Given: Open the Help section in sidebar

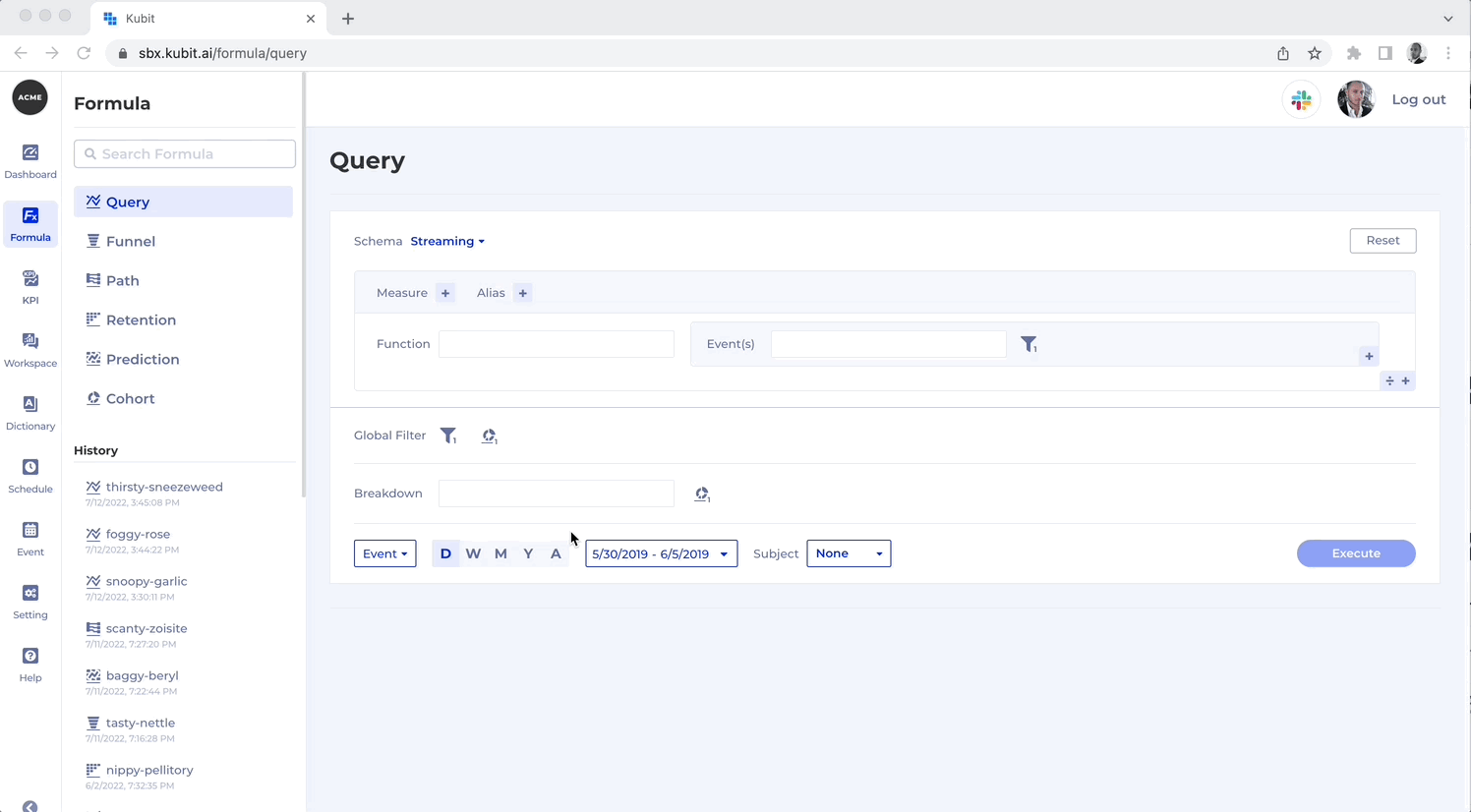Looking at the screenshot, I should (x=30, y=665).
